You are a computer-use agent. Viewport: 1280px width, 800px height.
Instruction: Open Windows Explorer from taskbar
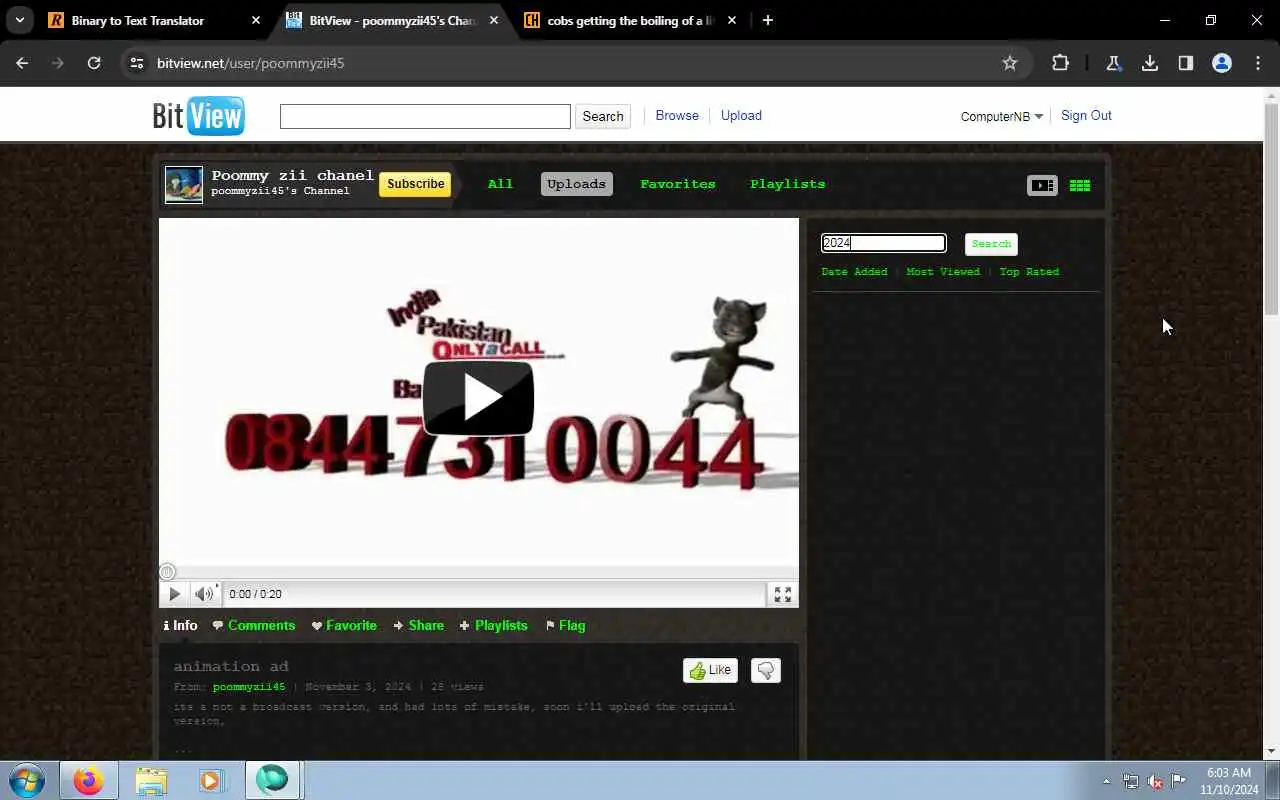(151, 780)
